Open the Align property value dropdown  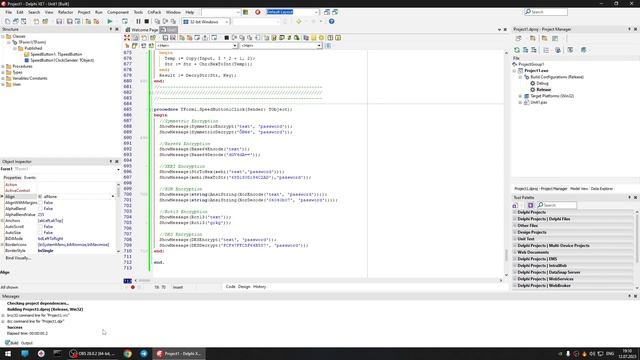point(113,196)
